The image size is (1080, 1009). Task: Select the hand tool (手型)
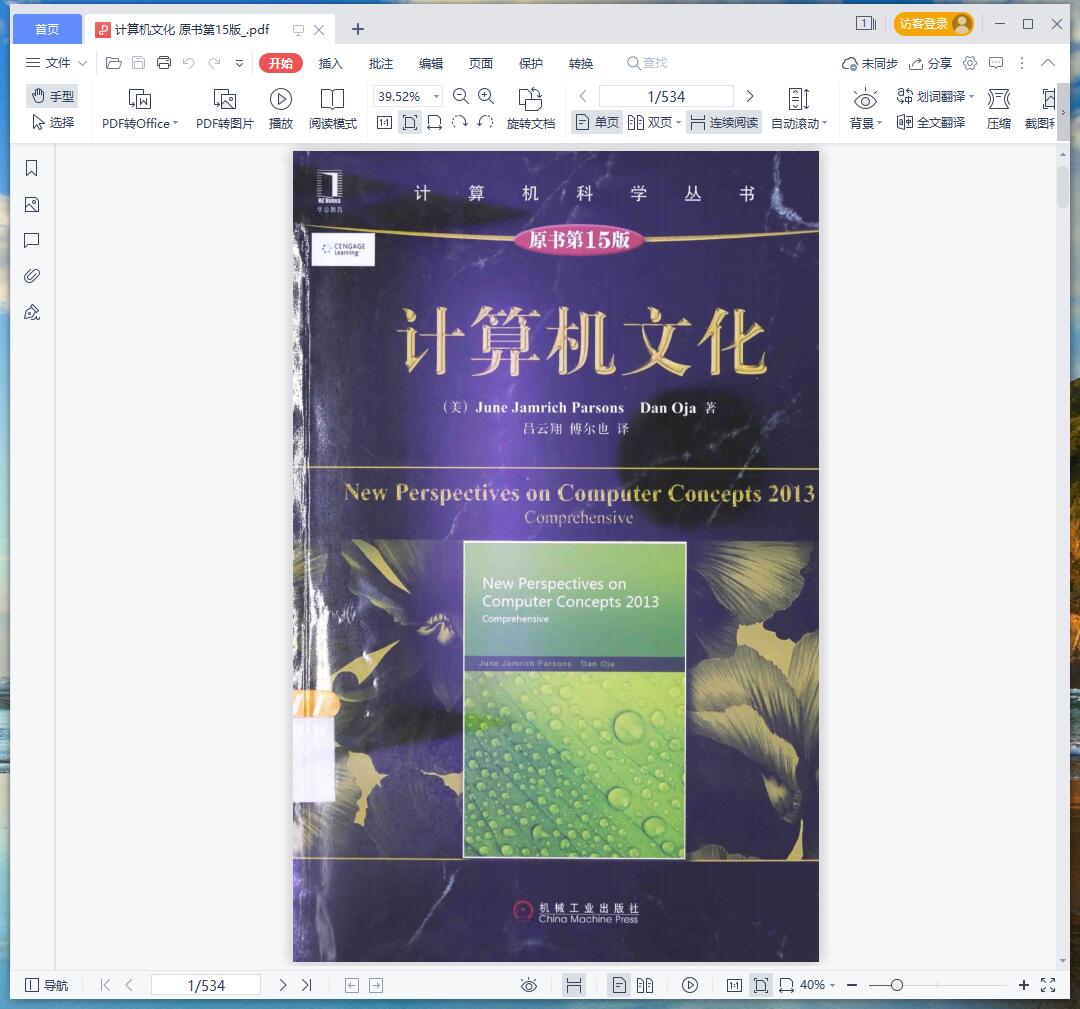pyautogui.click(x=52, y=96)
